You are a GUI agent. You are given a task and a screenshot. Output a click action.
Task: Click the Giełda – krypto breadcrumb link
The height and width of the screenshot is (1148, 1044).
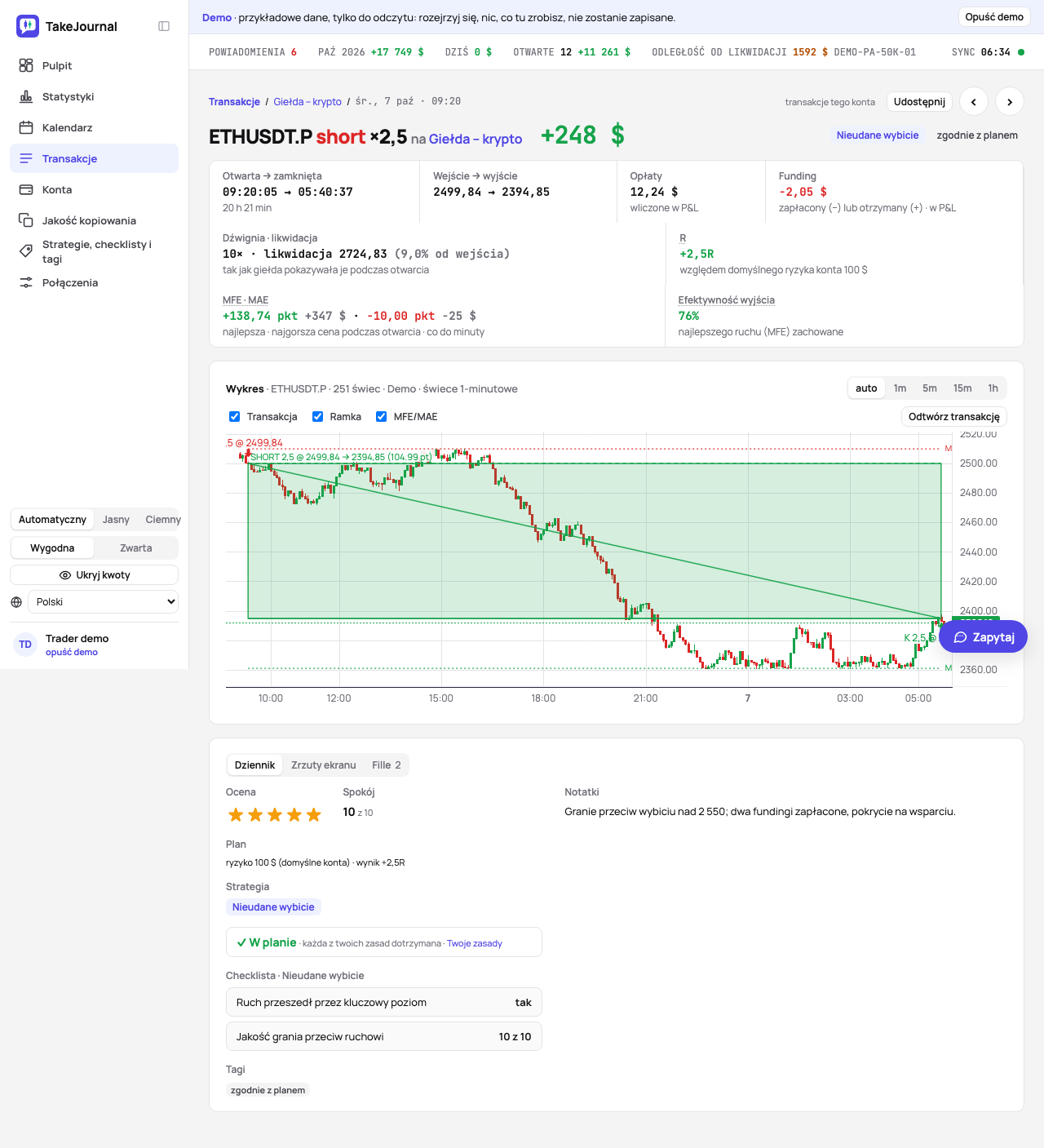[307, 102]
